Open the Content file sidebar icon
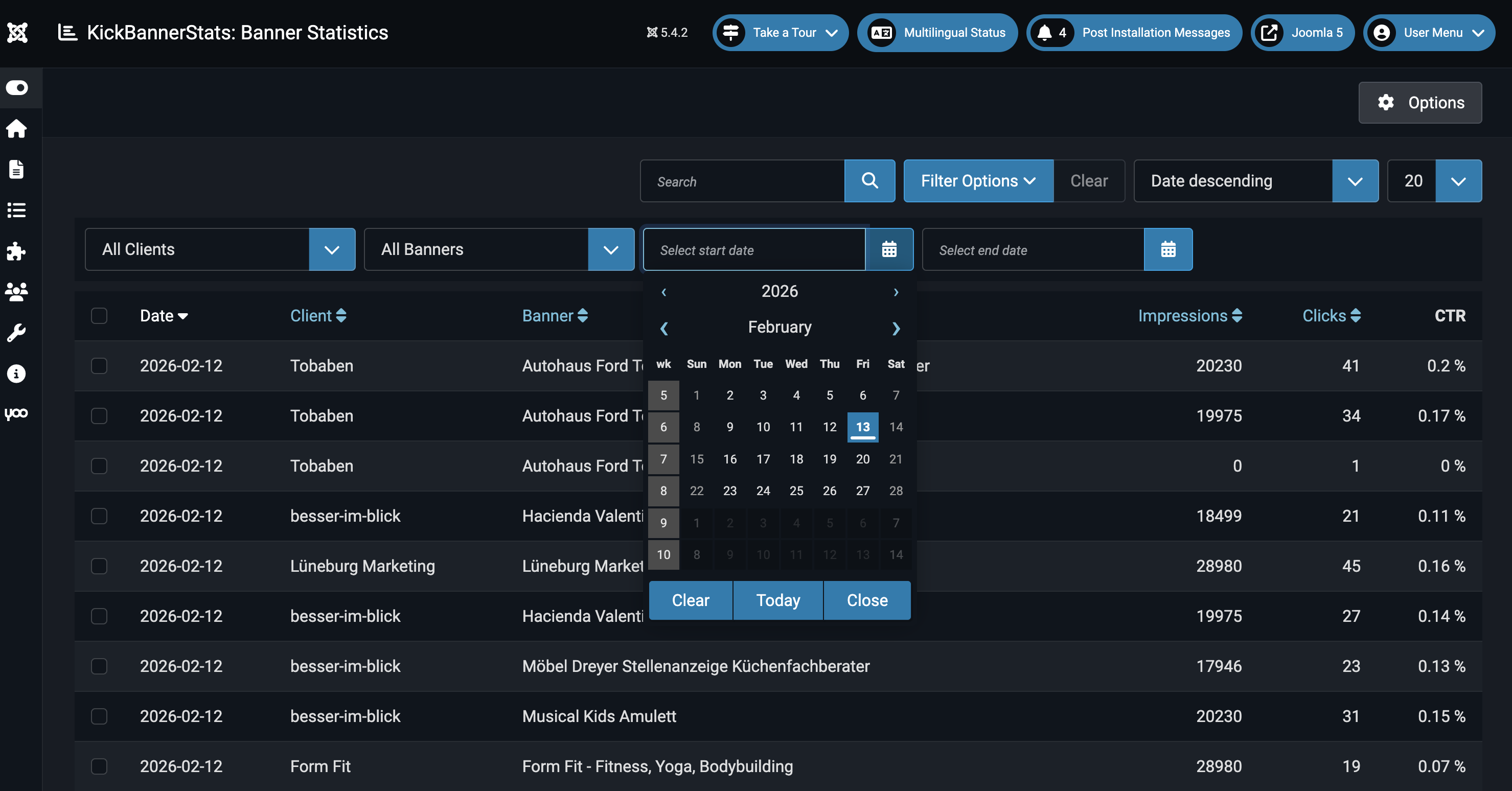 [x=17, y=169]
